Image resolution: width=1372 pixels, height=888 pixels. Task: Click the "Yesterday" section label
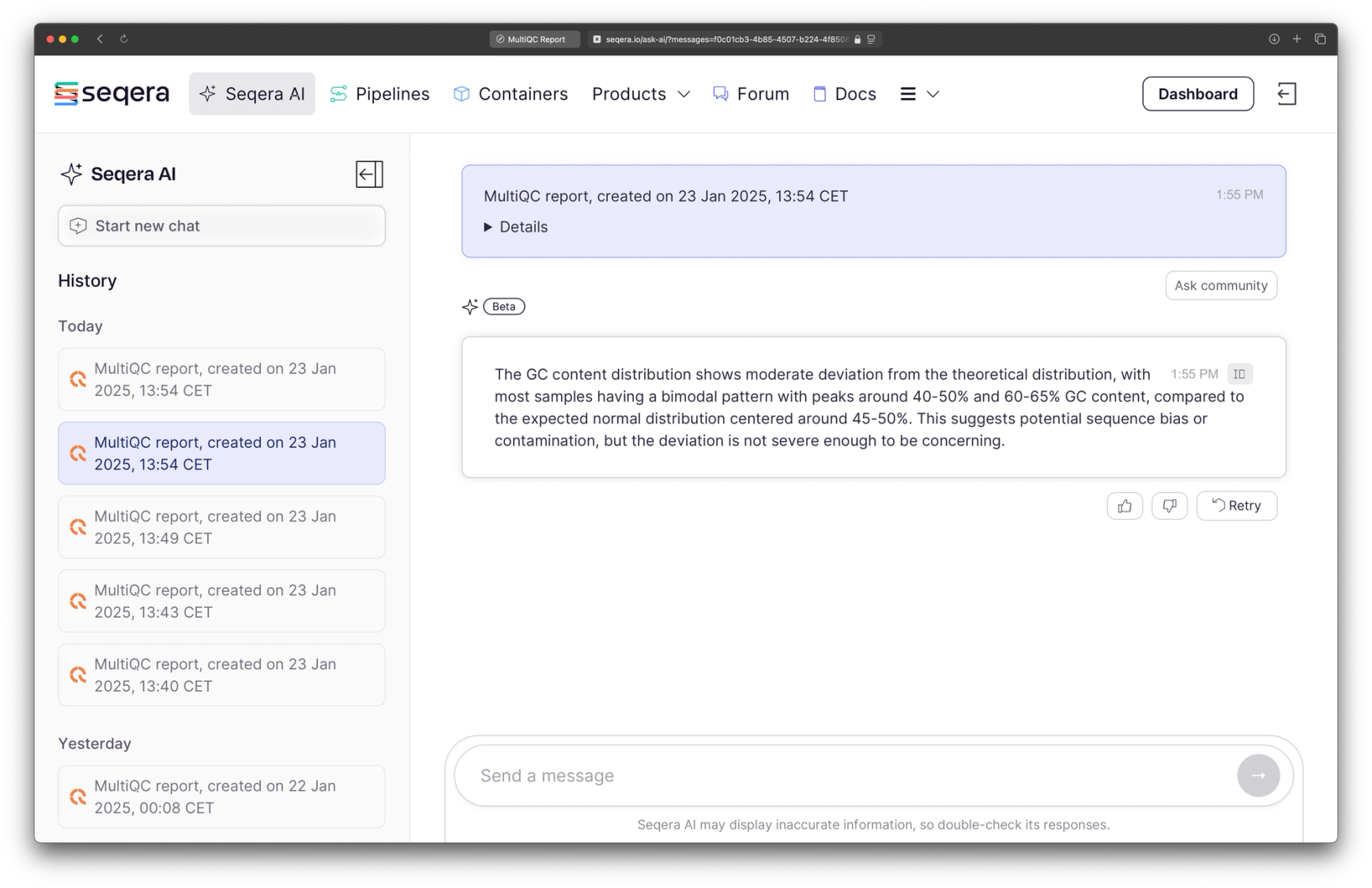(x=95, y=743)
